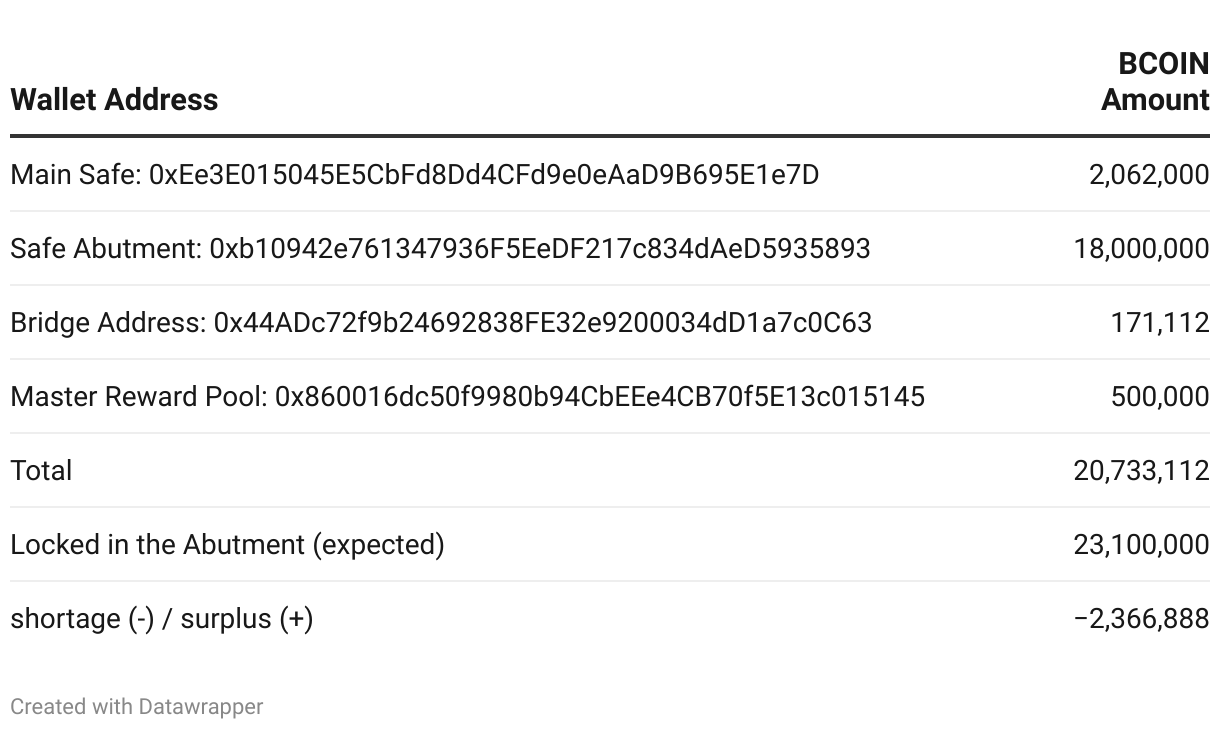The width and height of the screenshot is (1220, 730).
Task: Select the 'Master Reward Pool:' label text
Action: 139,397
